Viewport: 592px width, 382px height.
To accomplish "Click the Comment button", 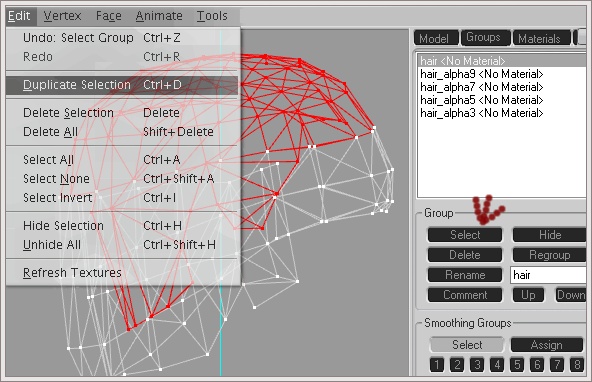I will coord(465,295).
